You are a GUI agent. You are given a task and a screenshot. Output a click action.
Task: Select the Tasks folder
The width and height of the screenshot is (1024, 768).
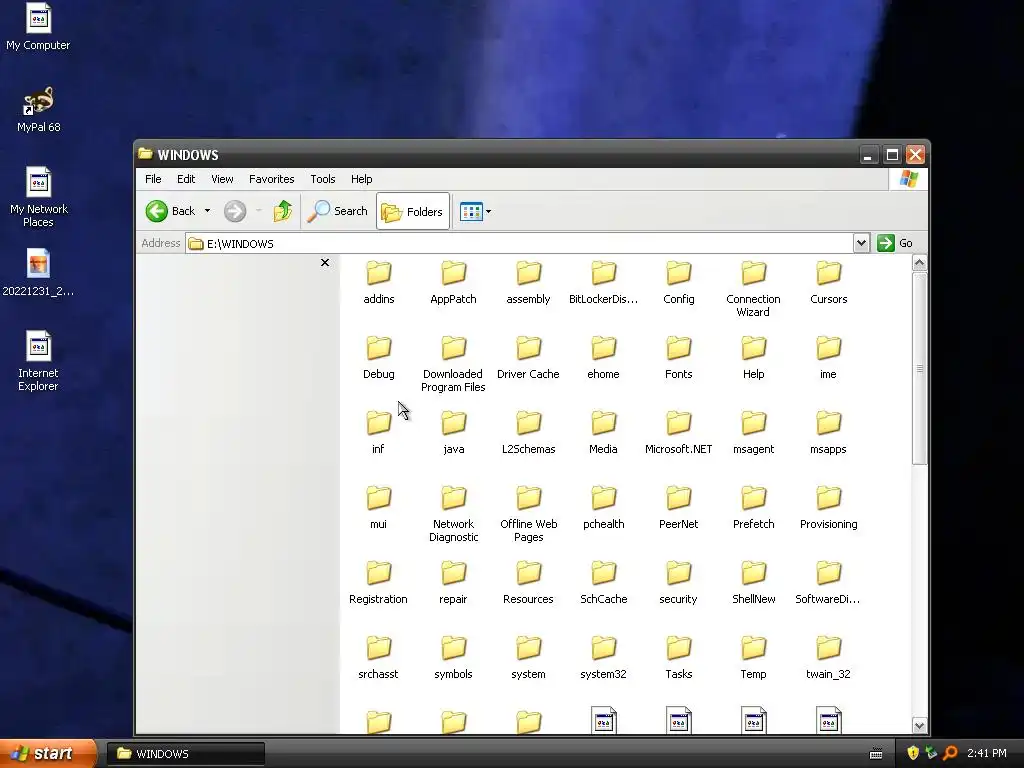pyautogui.click(x=679, y=658)
